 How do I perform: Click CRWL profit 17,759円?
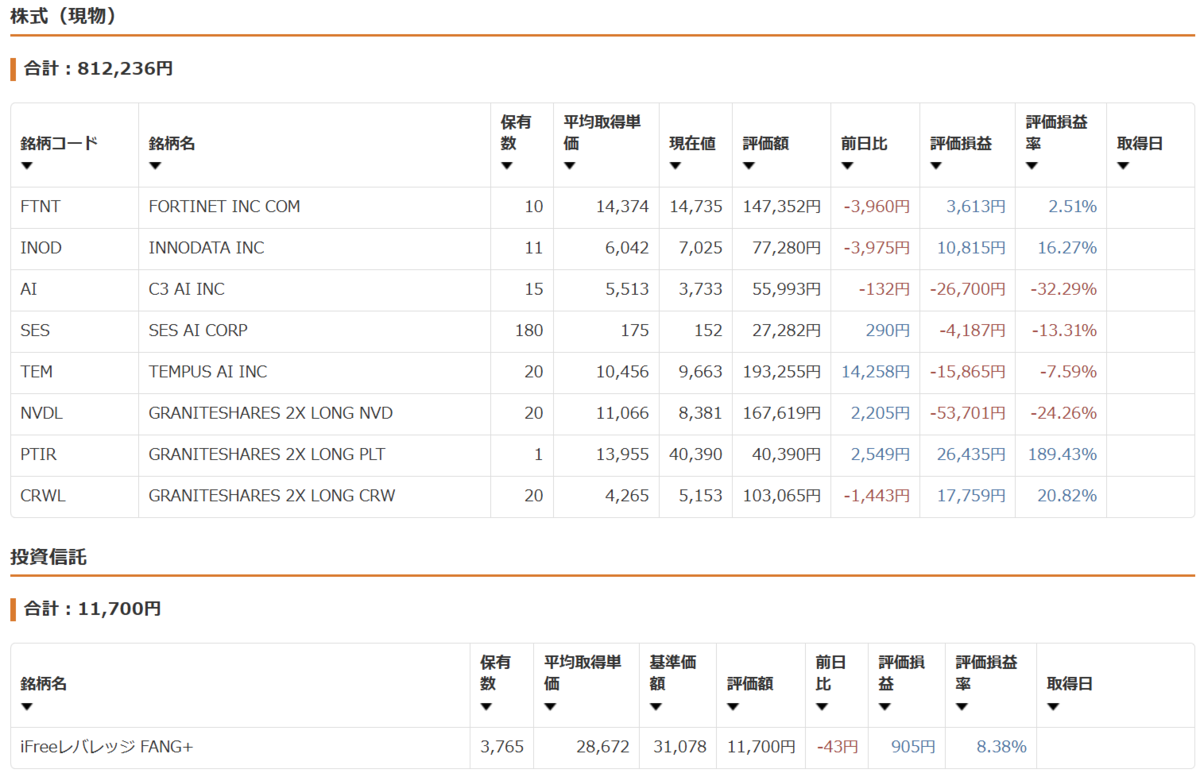pos(971,495)
